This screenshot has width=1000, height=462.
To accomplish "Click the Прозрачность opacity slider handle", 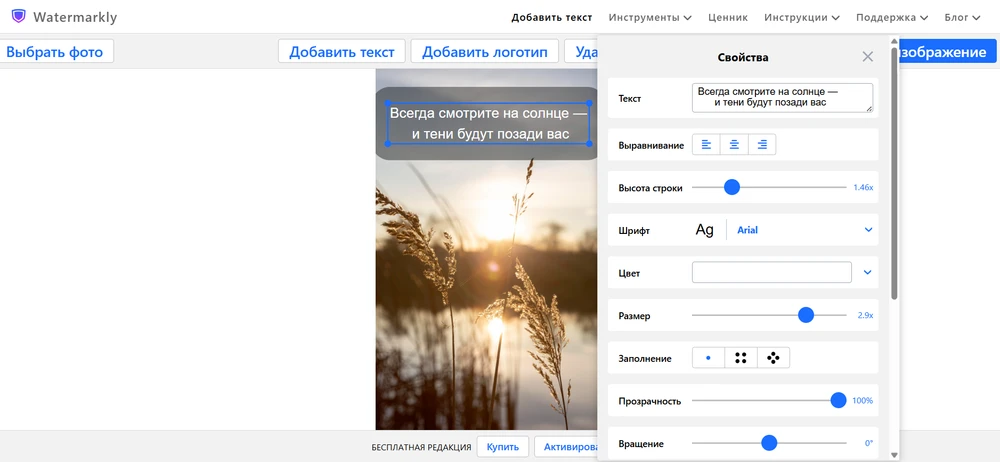I will (838, 400).
